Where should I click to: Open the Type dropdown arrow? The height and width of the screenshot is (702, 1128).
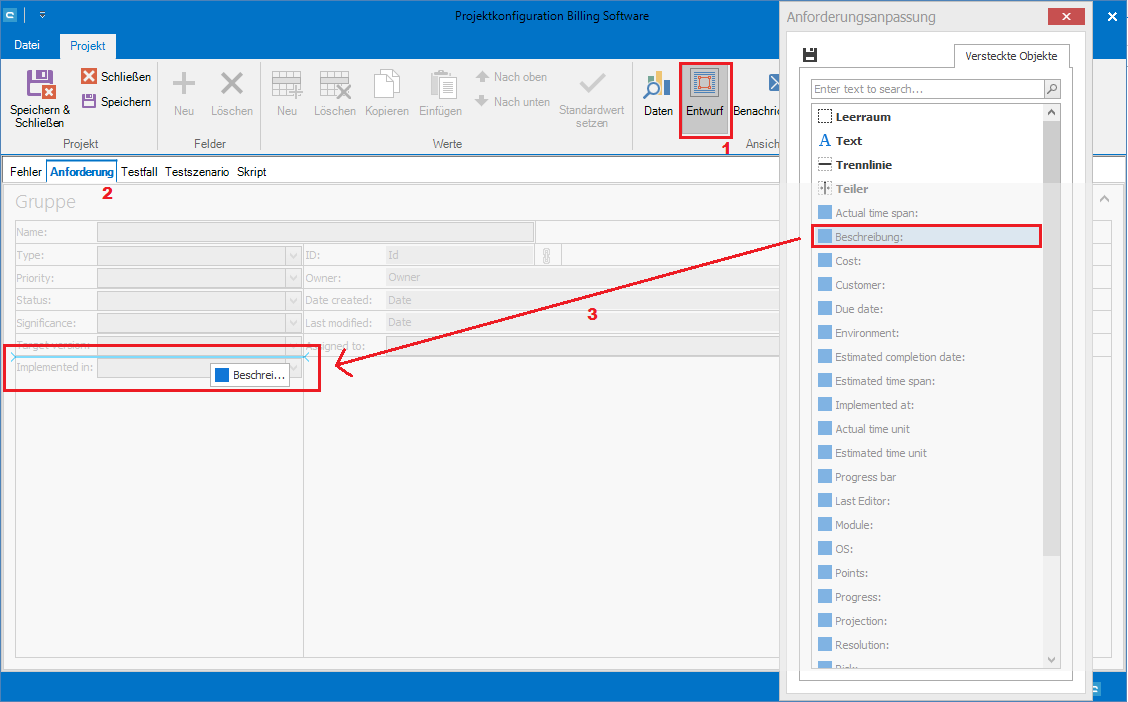(293, 256)
